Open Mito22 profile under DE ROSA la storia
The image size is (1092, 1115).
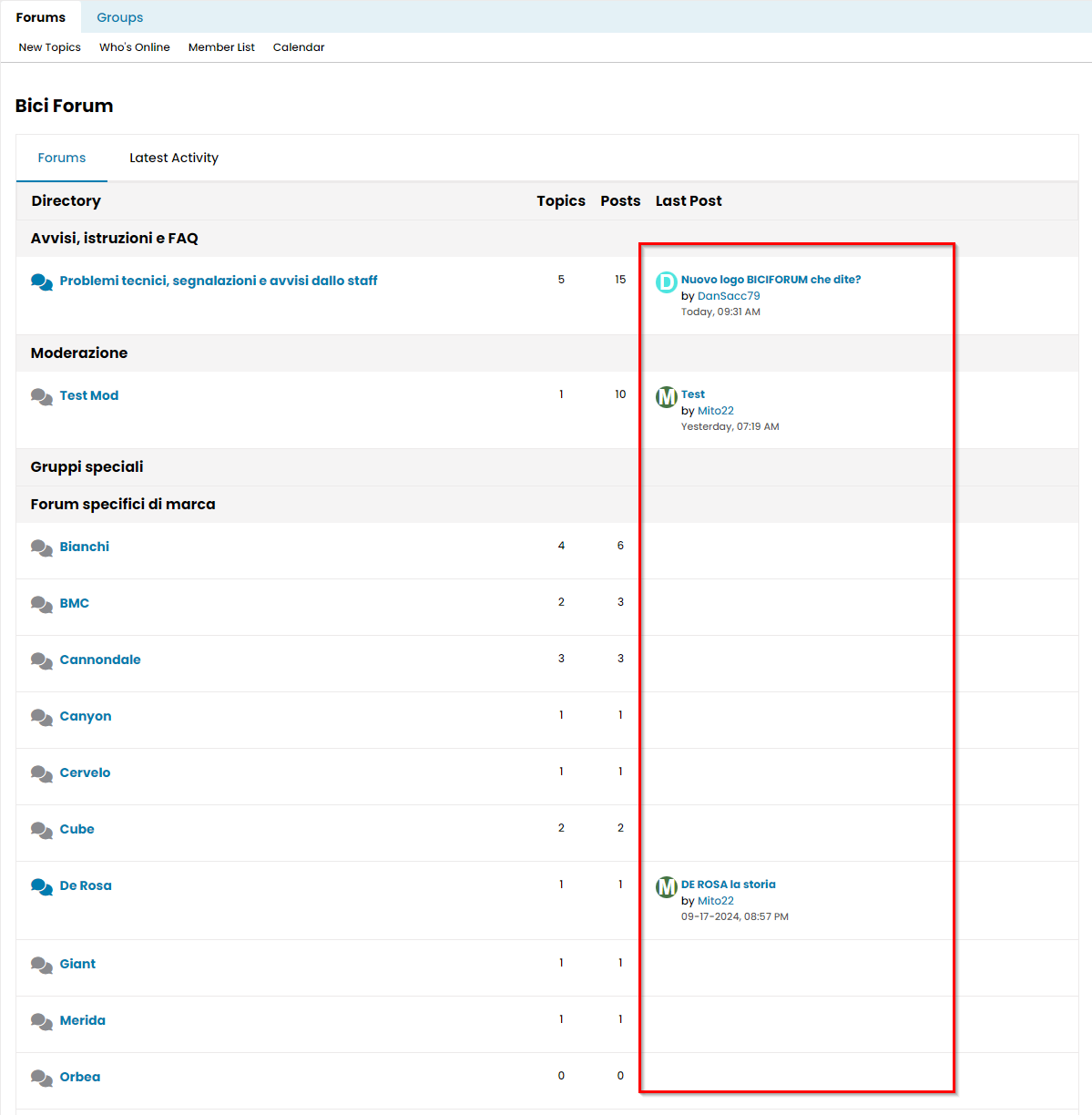point(716,901)
